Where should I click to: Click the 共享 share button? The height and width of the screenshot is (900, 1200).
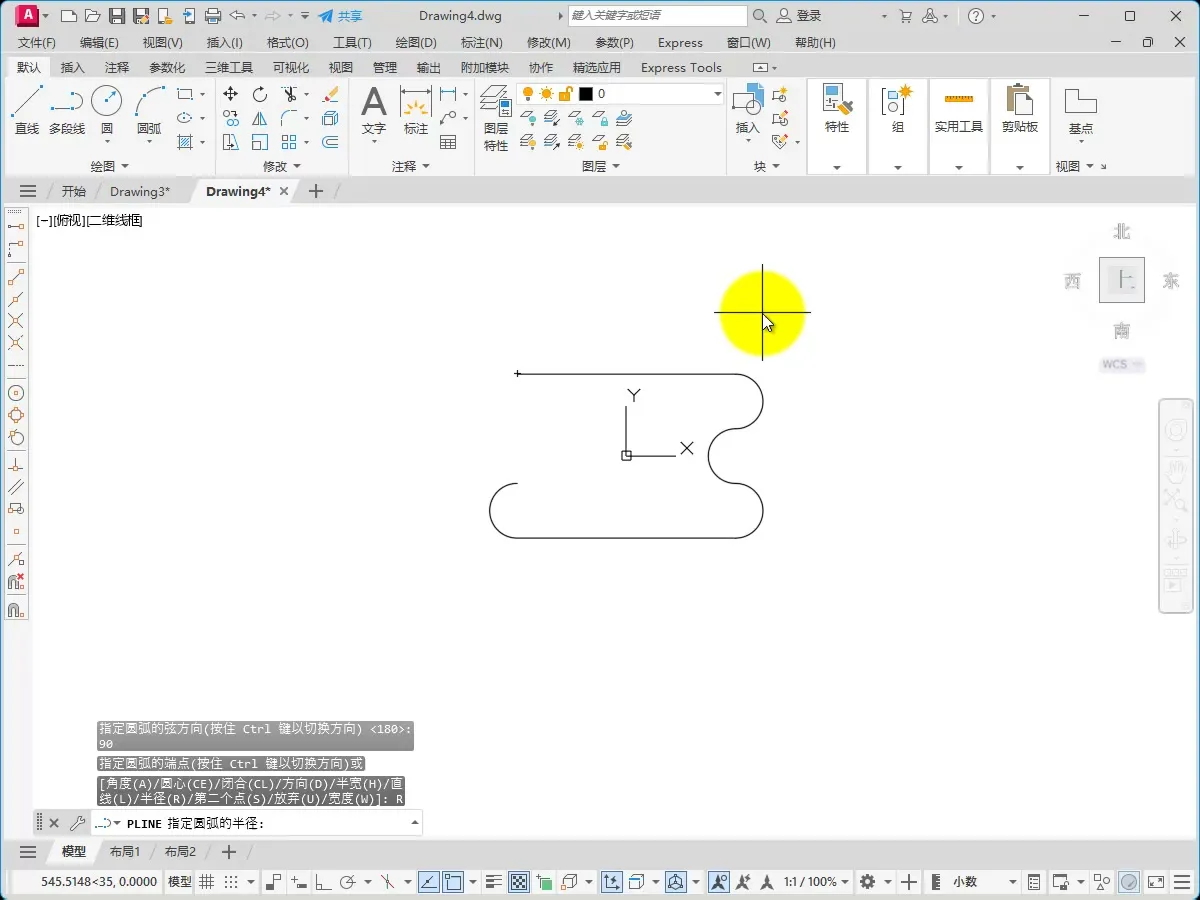pyautogui.click(x=340, y=16)
